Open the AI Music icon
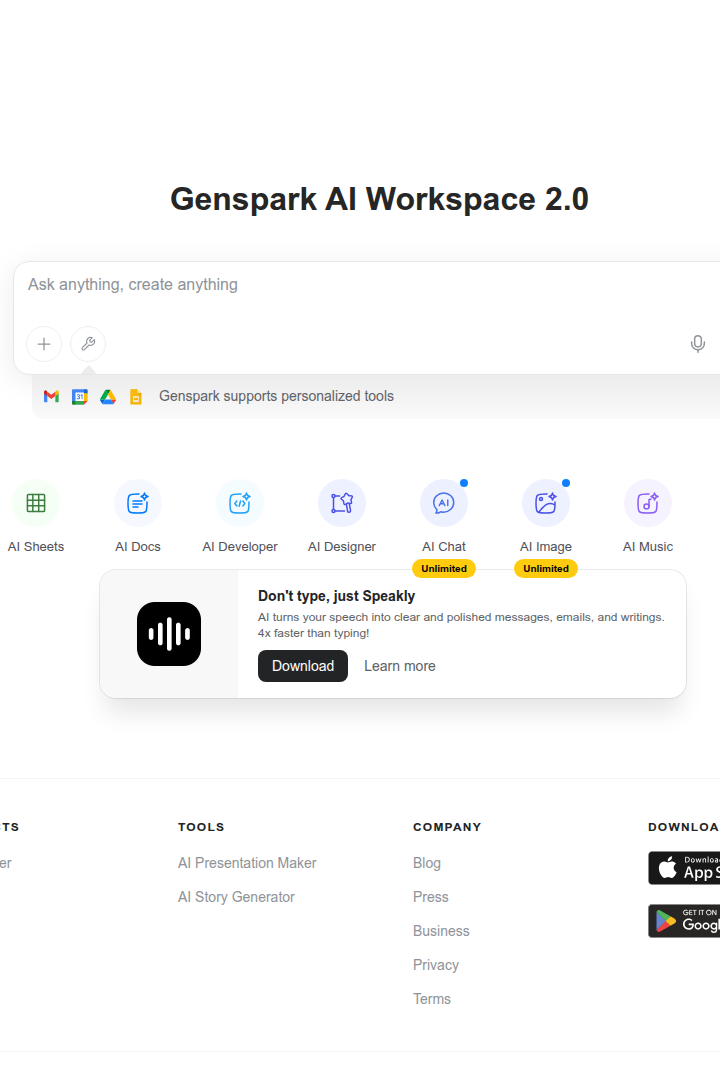Image resolution: width=720 pixels, height=1080 pixels. click(648, 503)
